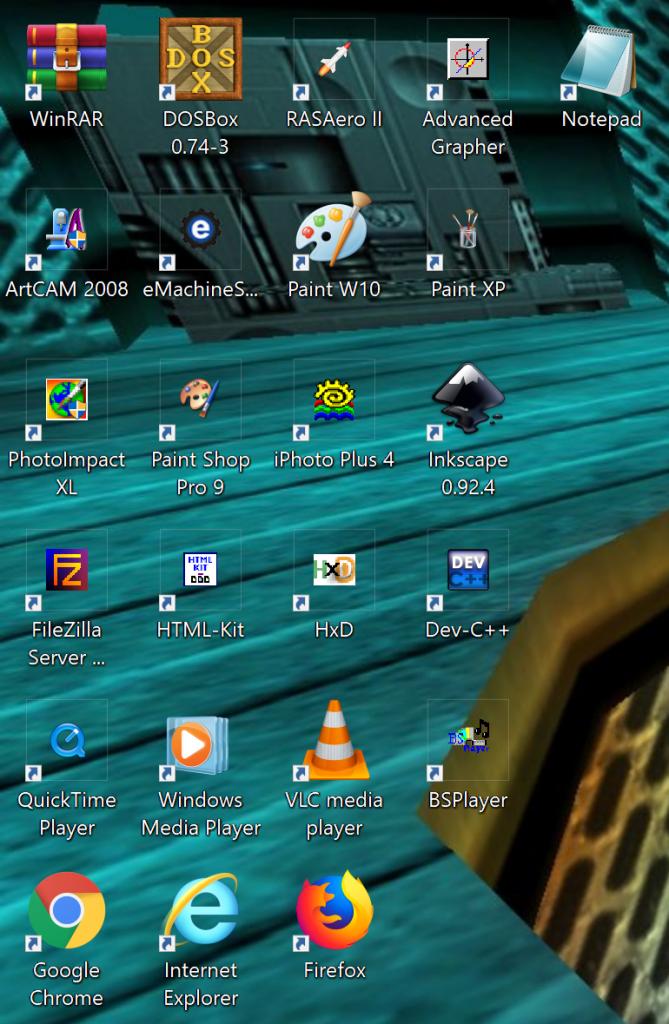Click the "QuickTime Player" label text

pyautogui.click(x=67, y=814)
